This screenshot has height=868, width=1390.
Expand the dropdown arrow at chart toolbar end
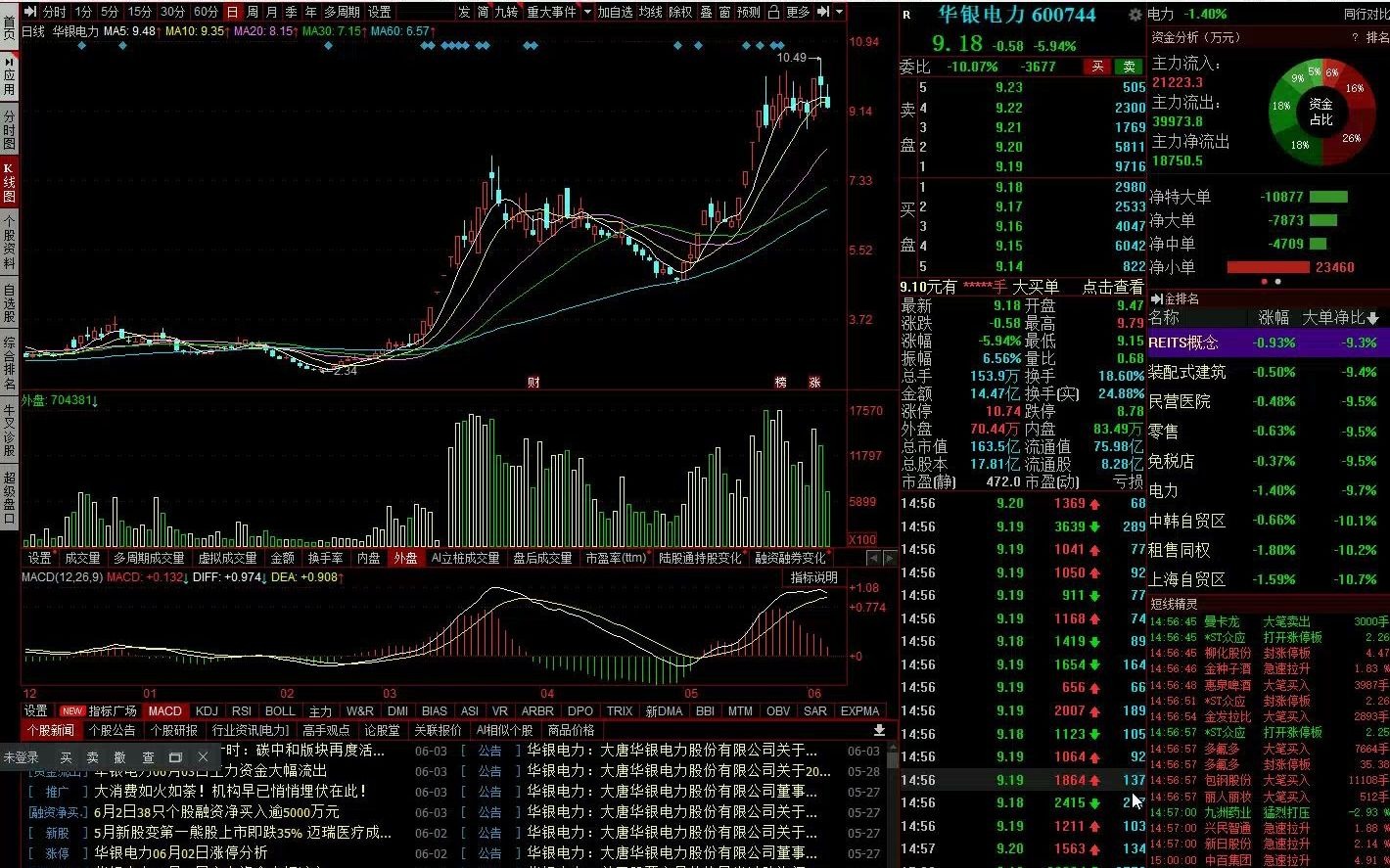pyautogui.click(x=840, y=12)
